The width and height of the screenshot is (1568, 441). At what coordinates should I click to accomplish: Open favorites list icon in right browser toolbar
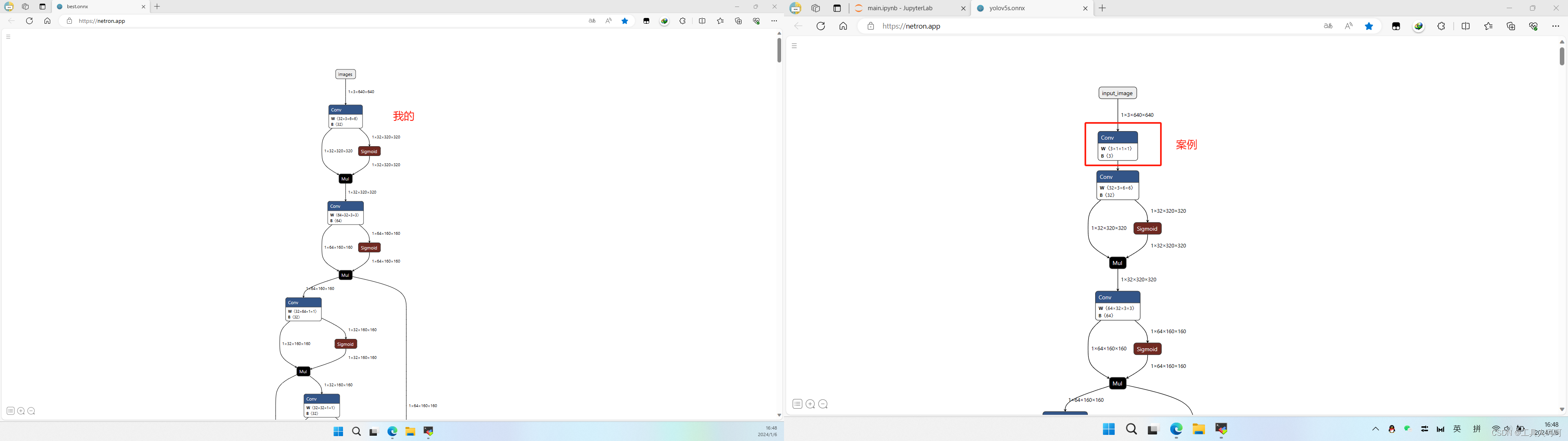coord(1488,26)
